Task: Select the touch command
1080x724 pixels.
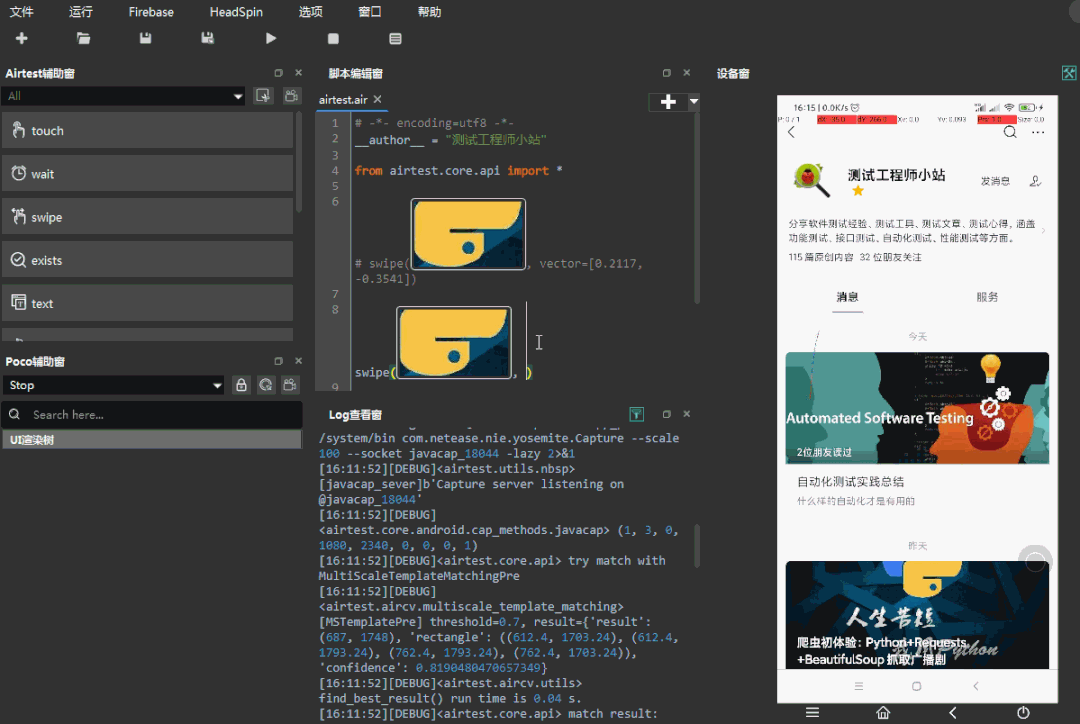Action: click(147, 130)
